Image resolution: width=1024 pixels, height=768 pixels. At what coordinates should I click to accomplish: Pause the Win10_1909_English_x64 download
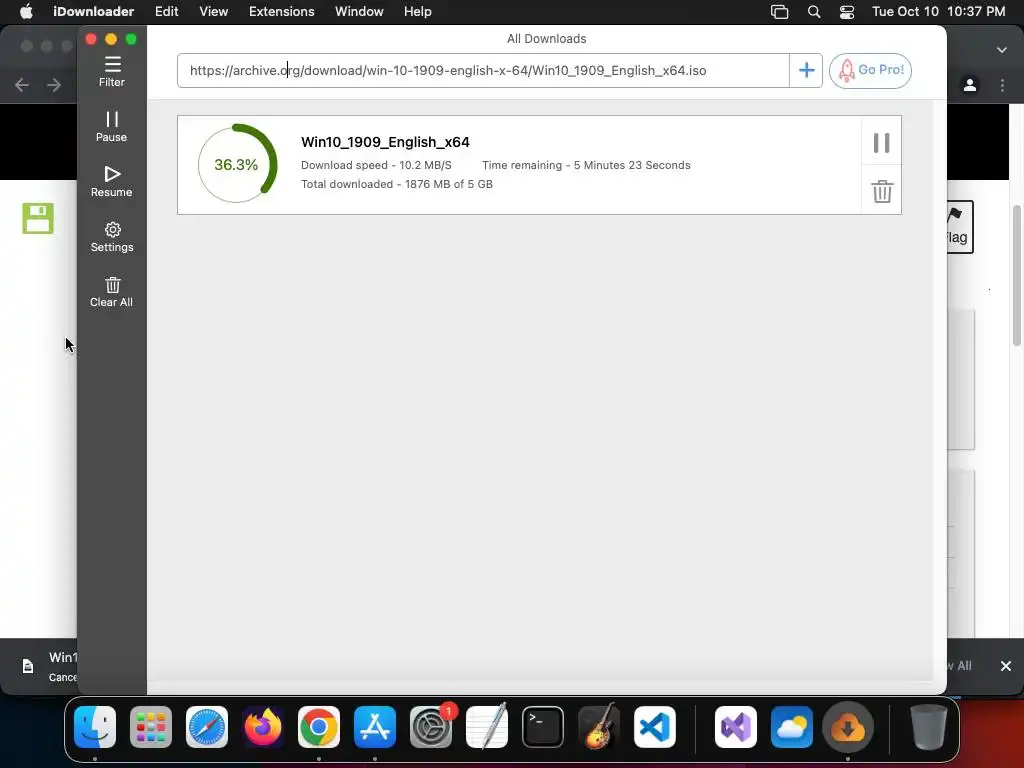(x=882, y=142)
